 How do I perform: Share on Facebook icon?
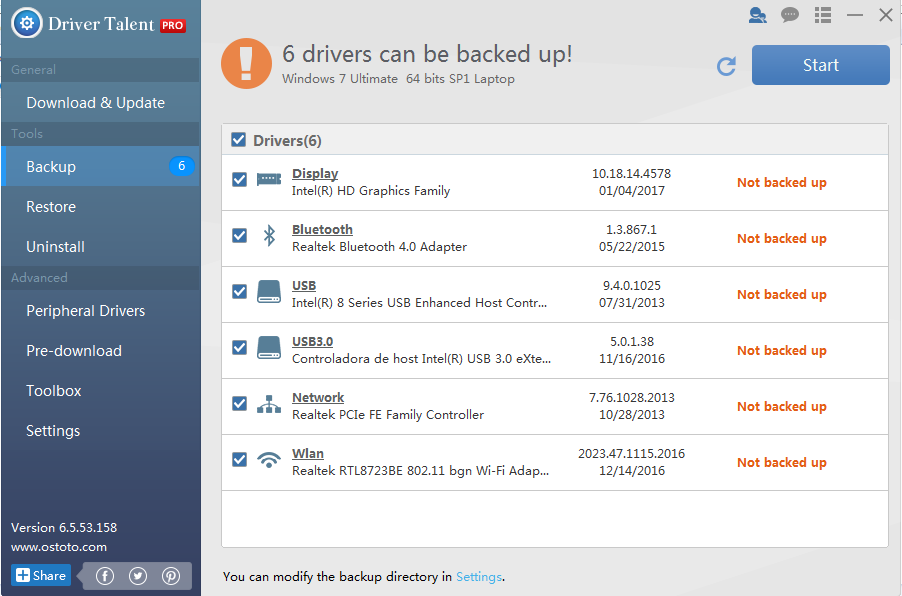pos(105,575)
